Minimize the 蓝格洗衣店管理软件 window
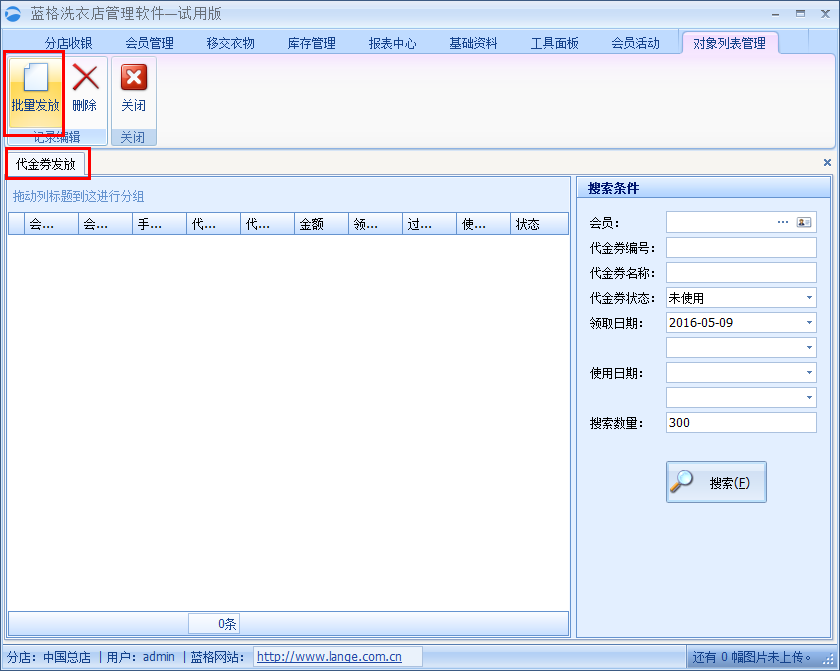This screenshot has width=840, height=671. pos(776,14)
